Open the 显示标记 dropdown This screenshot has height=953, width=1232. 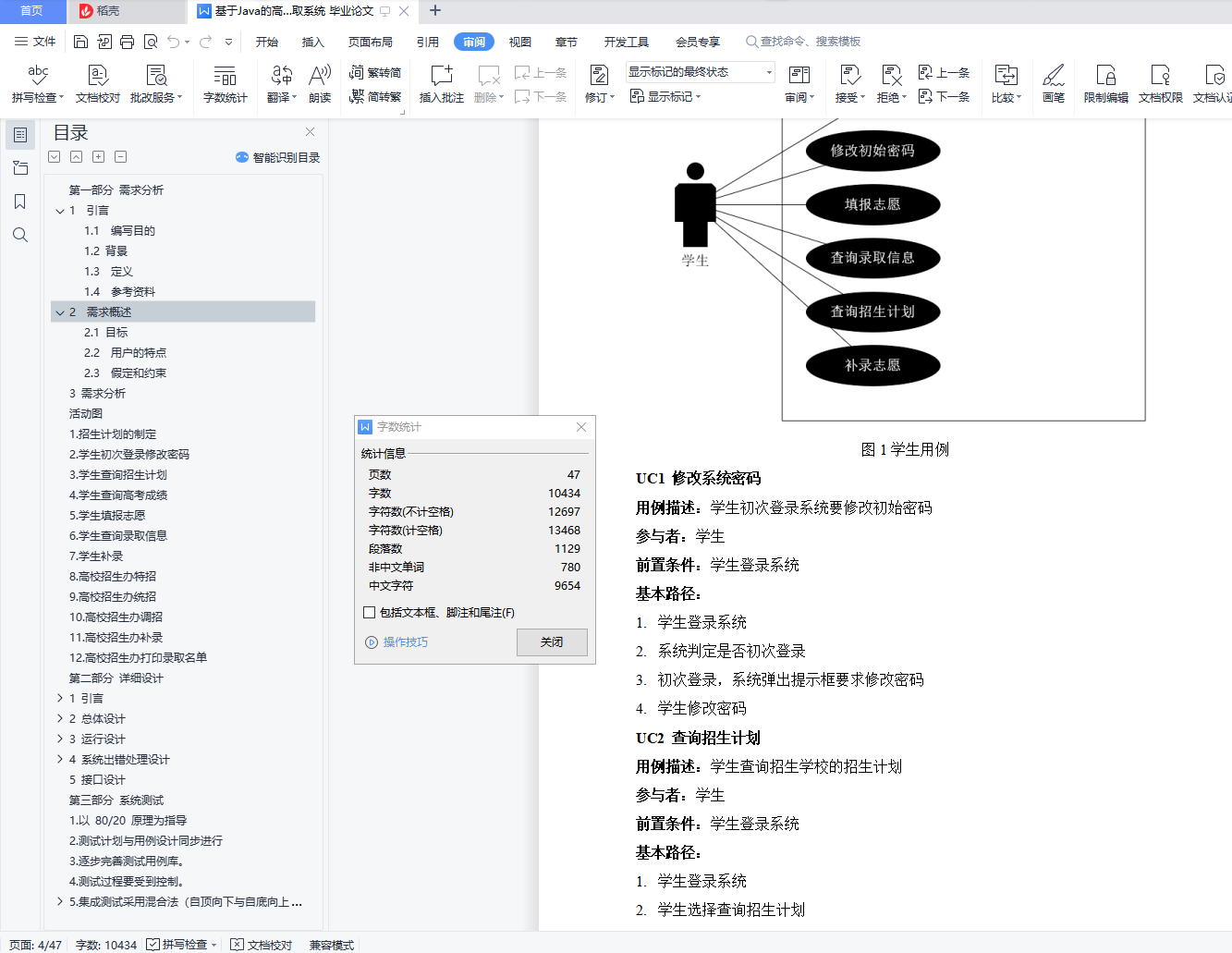tap(665, 96)
